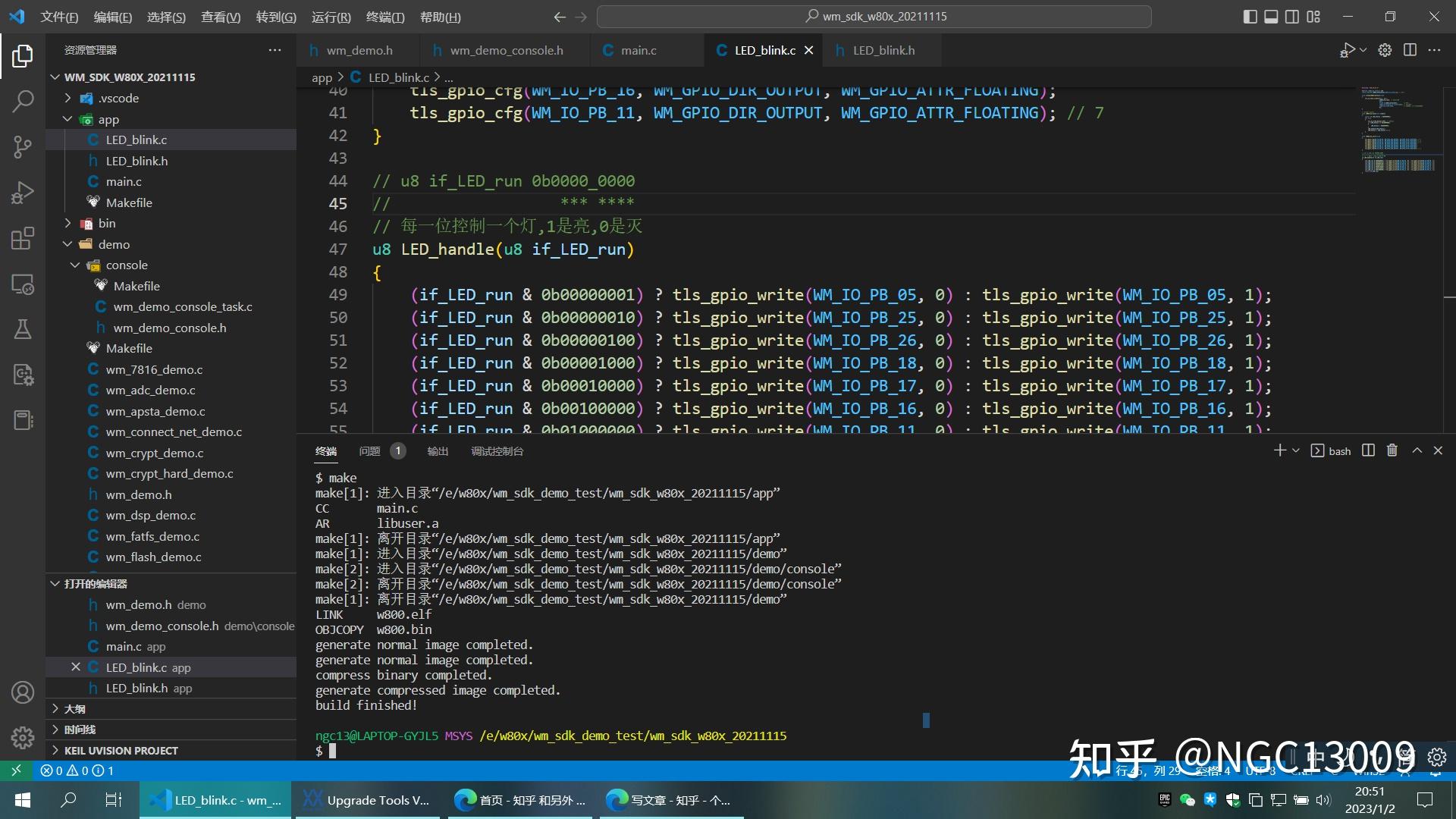
Task: Open Remote Explorer in activity bar
Action: click(x=23, y=284)
